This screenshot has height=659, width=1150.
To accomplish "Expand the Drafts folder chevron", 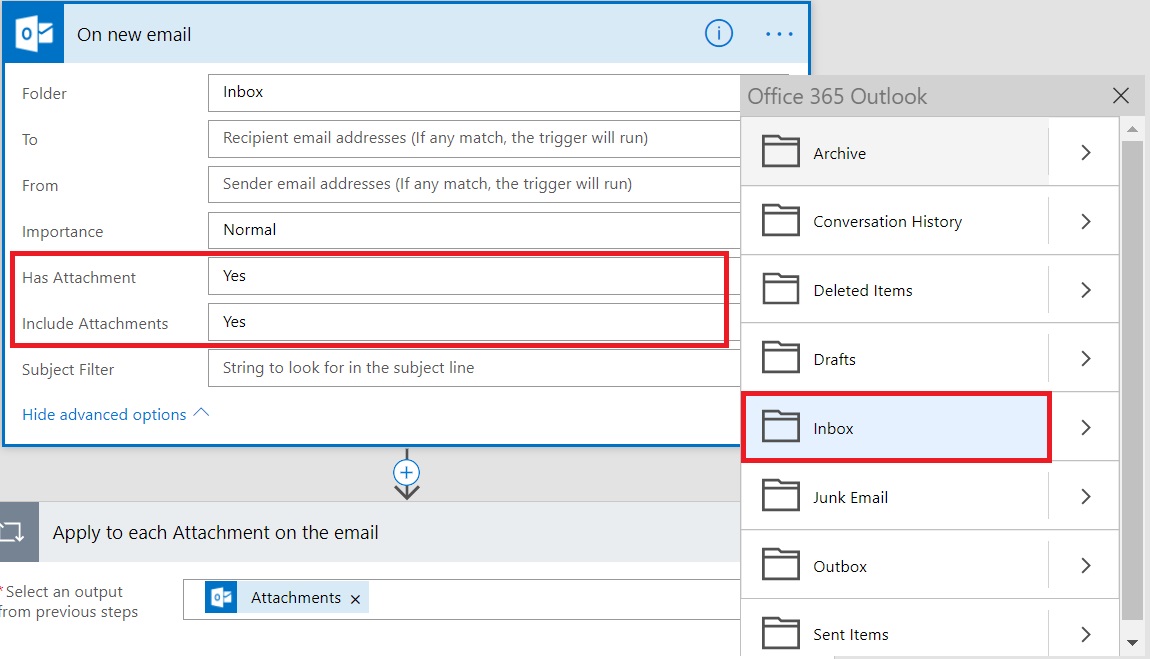I will point(1086,358).
